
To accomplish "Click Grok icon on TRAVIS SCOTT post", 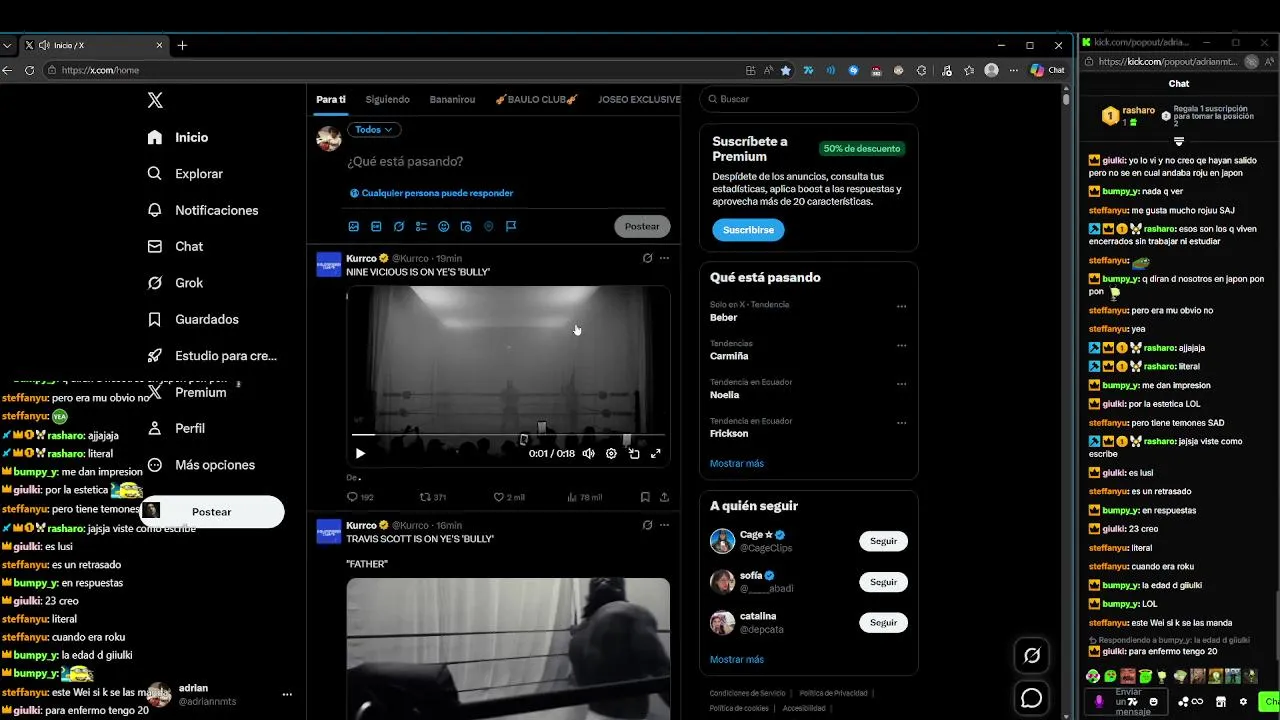I will click(x=647, y=525).
